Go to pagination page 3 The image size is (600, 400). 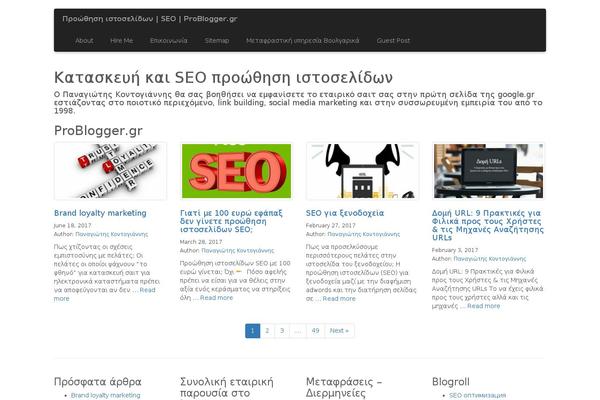pos(282,331)
